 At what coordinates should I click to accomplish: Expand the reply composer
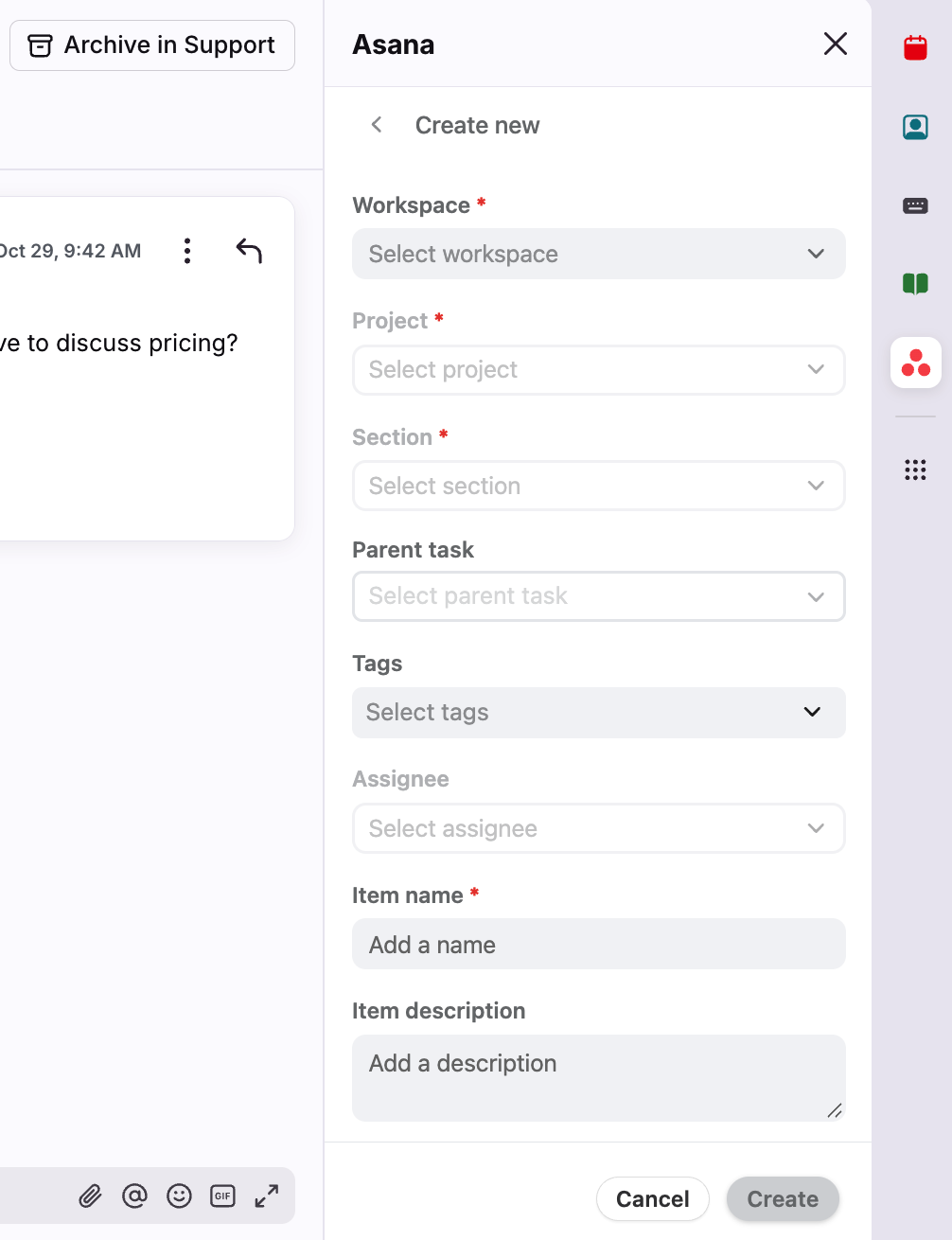click(x=267, y=1196)
